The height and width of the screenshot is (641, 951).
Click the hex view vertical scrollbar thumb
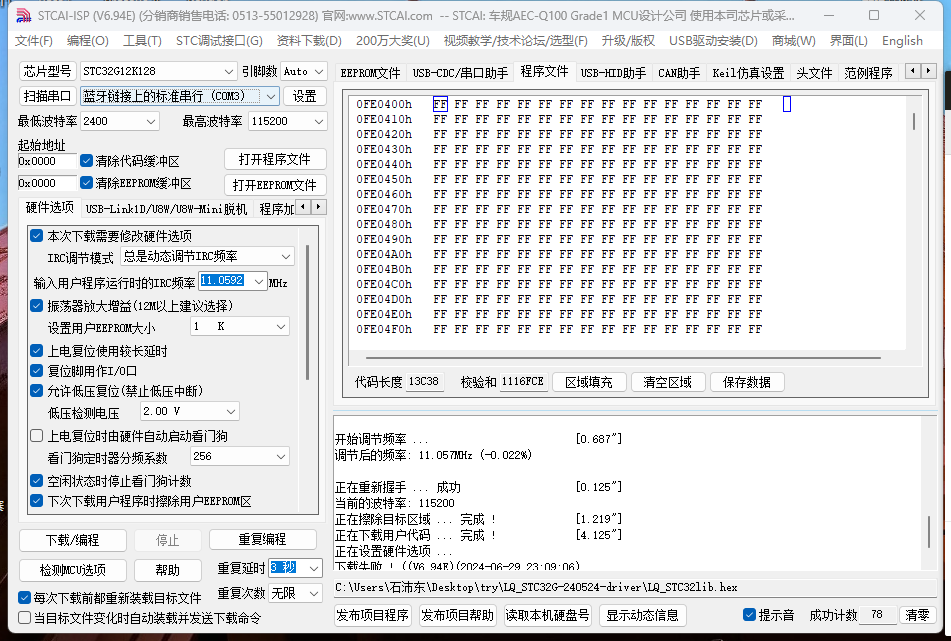[x=913, y=121]
